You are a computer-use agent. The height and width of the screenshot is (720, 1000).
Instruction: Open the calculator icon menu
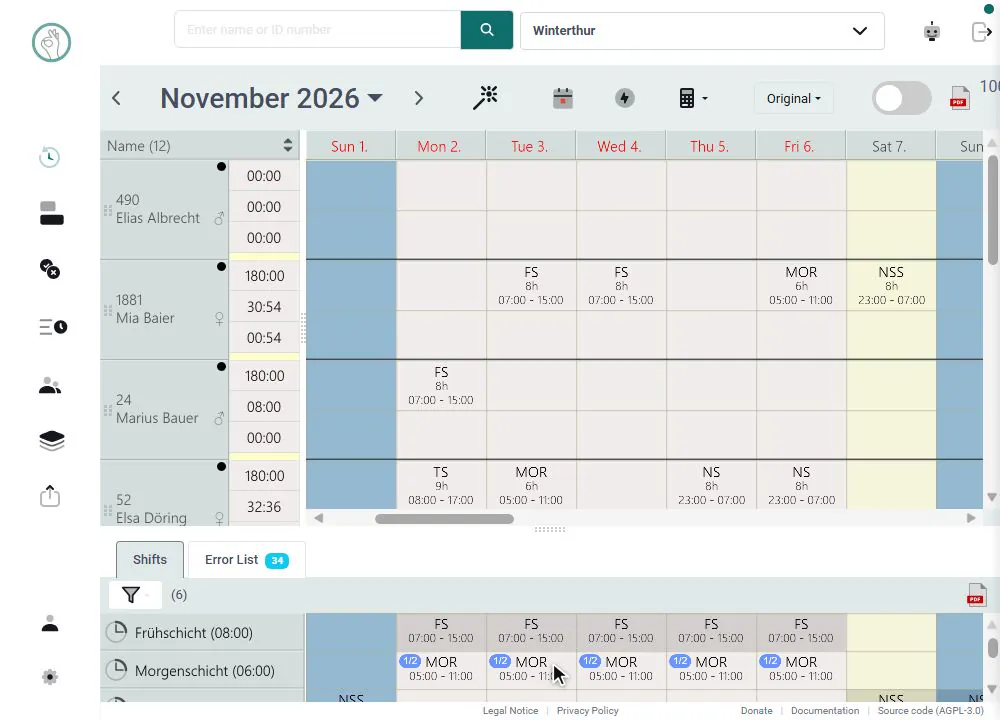(693, 98)
